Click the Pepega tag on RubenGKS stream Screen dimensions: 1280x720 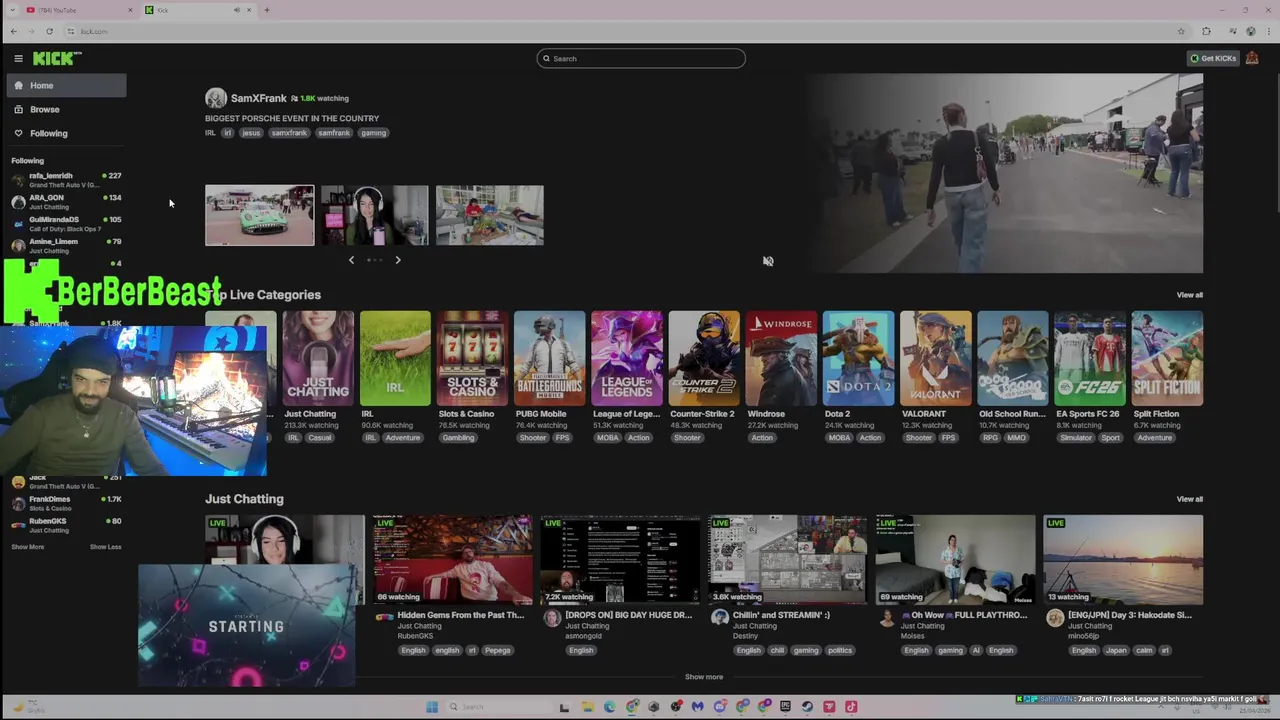pos(497,650)
